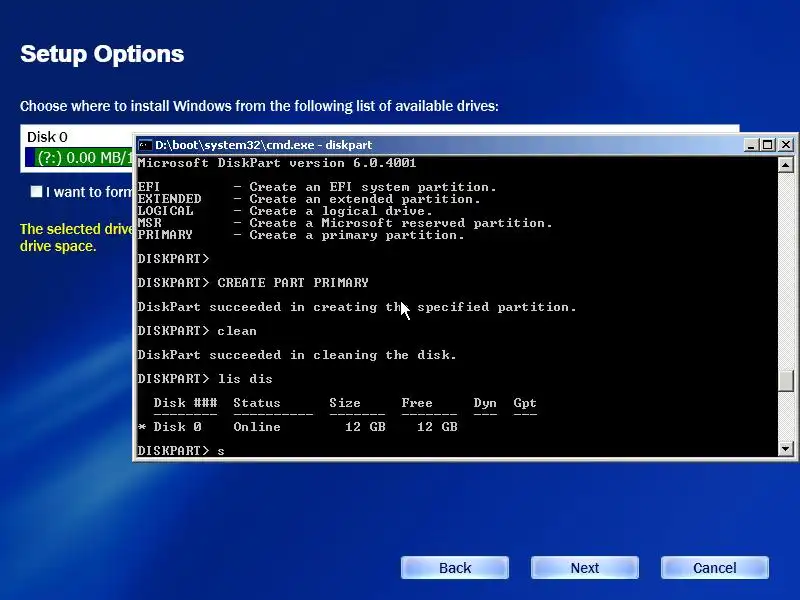Click the 'MSR' help entry line
Viewport: 800px width, 600px height.
coord(345,223)
